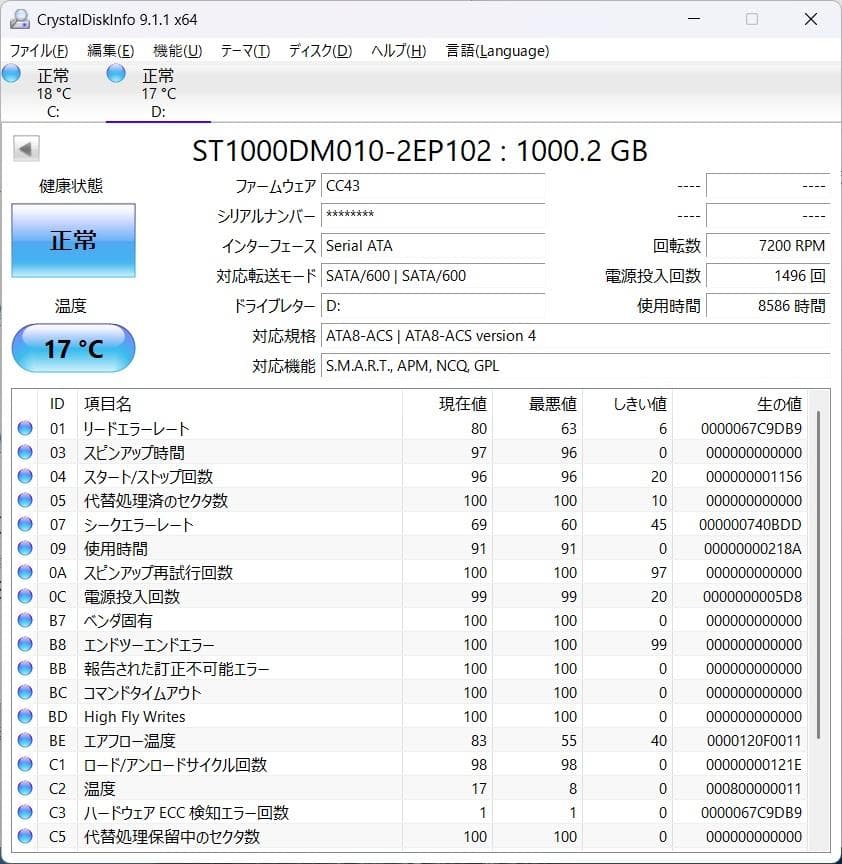The height and width of the screenshot is (864, 842).
Task: Click the blue health indicator above drive D:
Action: [115, 72]
